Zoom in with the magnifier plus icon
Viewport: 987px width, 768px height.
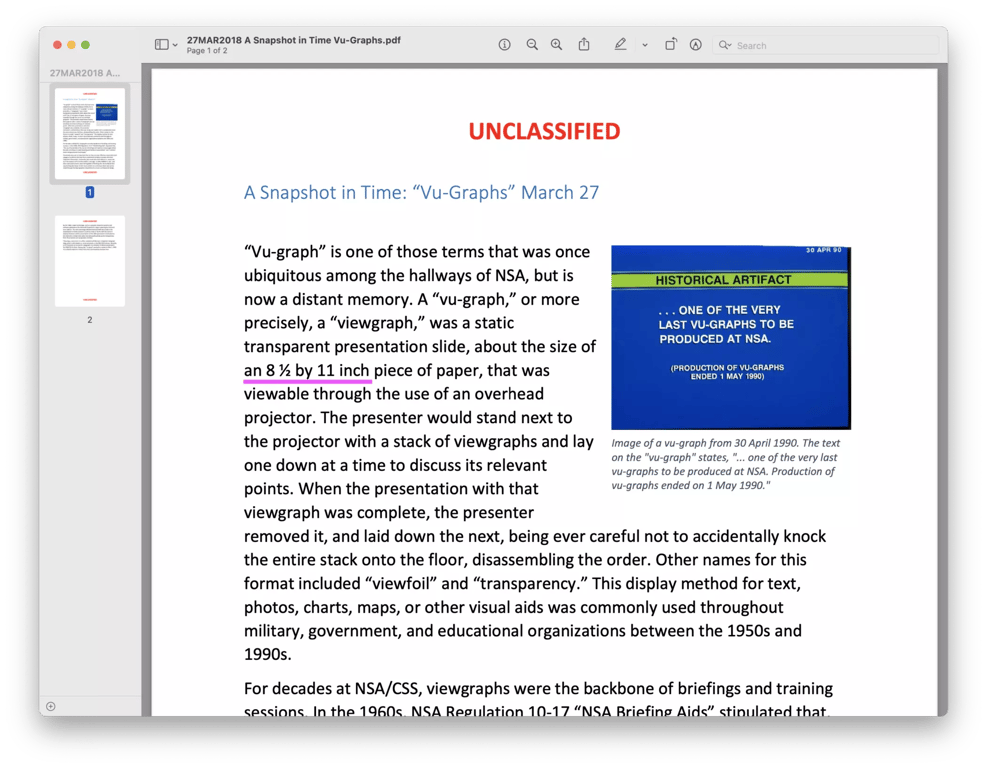pos(556,45)
